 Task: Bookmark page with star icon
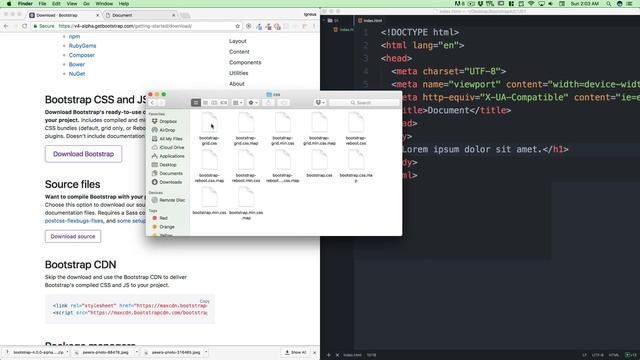tap(237, 26)
